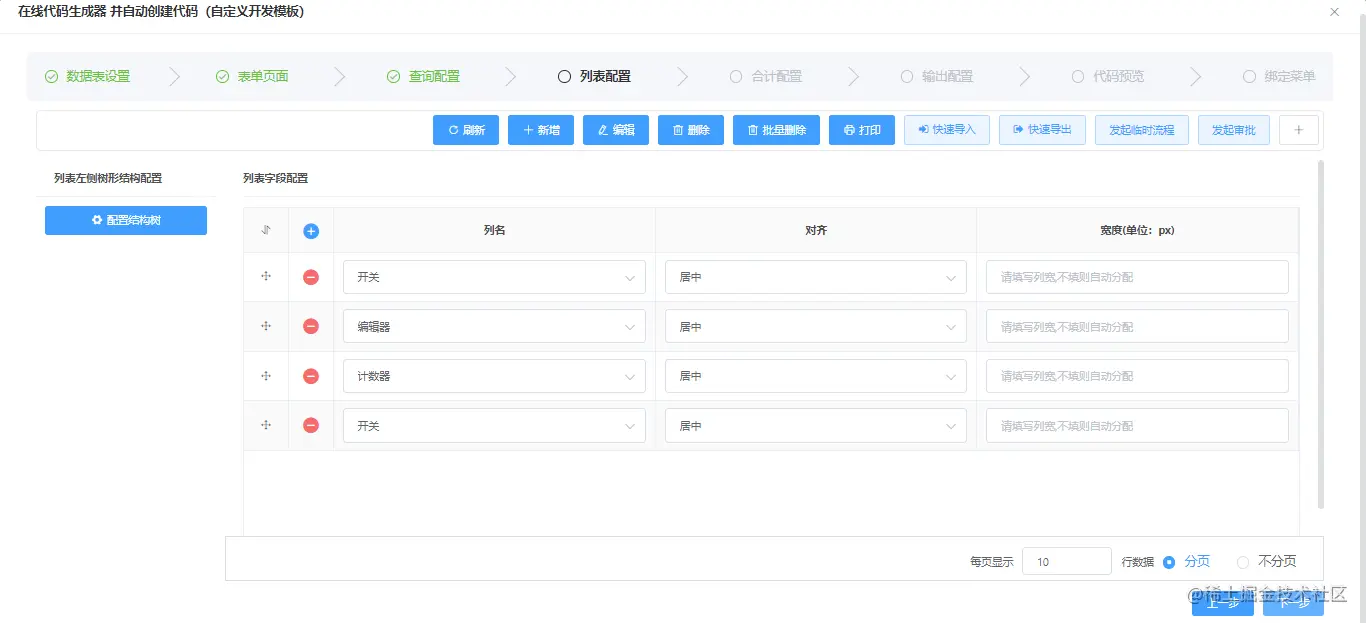Click the red minus icon beside 编辑器 row
Screen dimensions: 1366x623
[311, 325]
